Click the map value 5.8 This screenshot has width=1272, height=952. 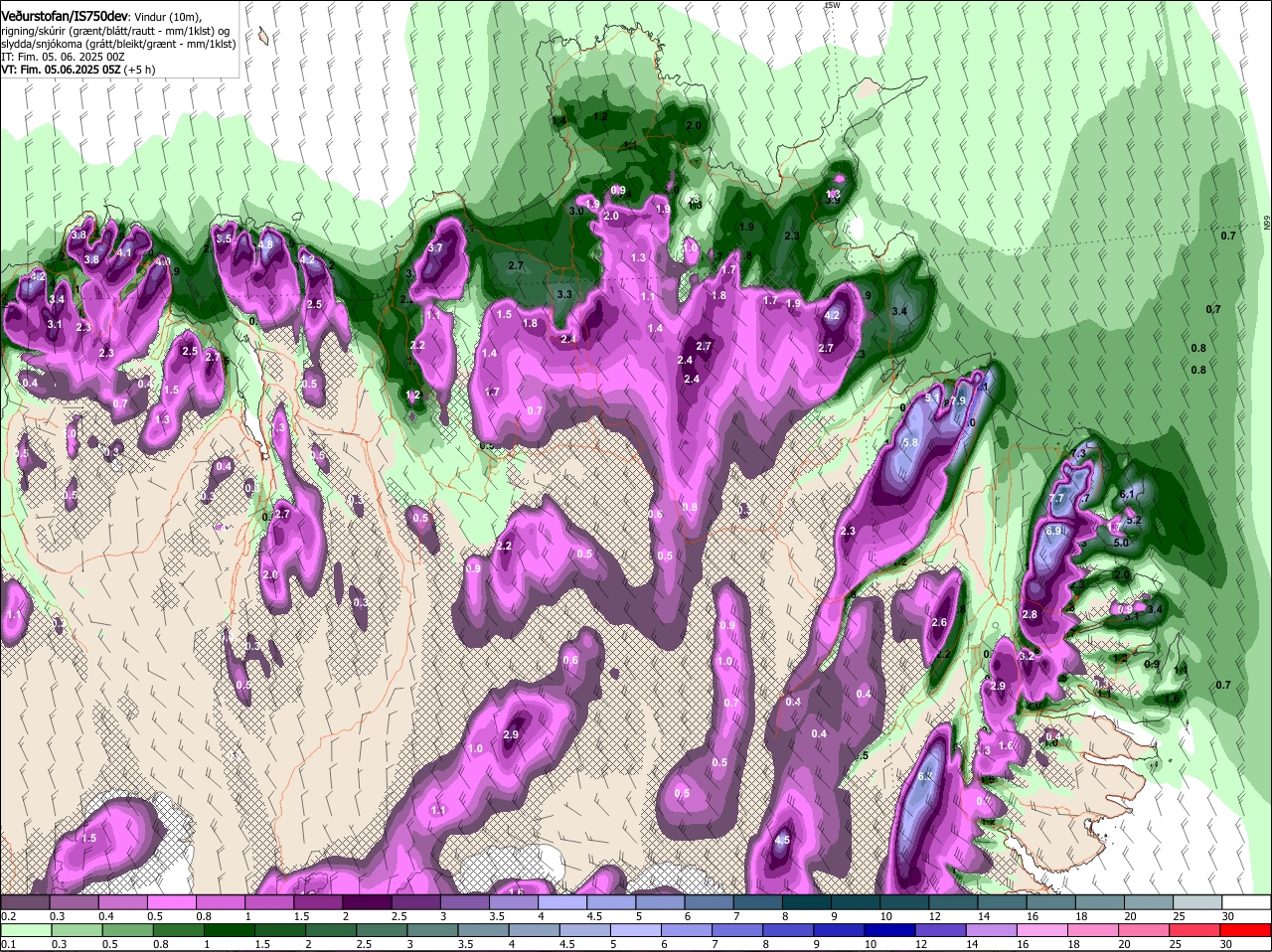coord(909,442)
